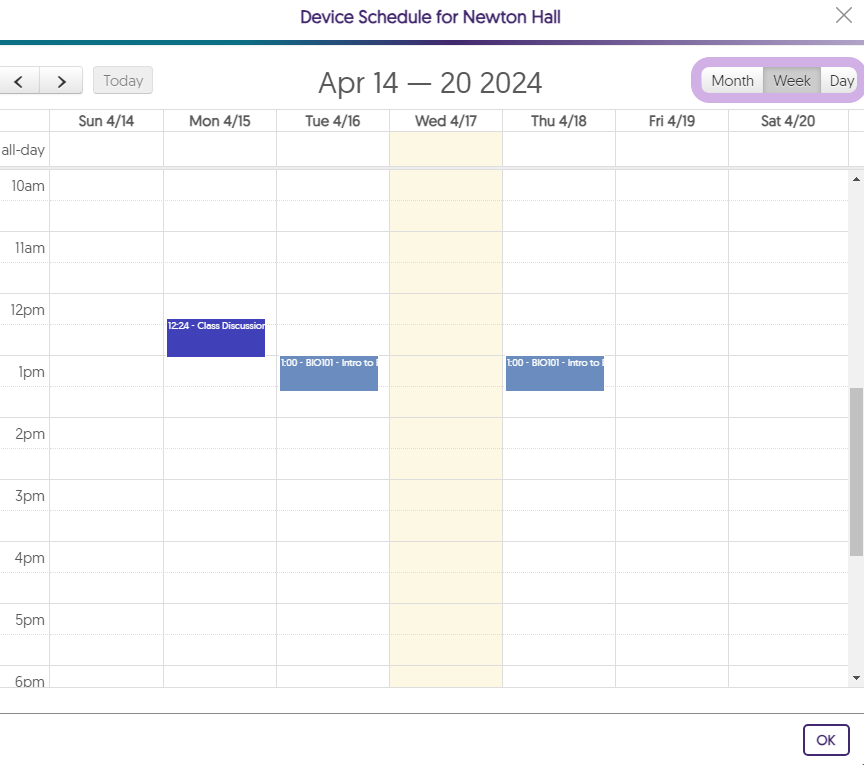
Task: Click the Today button
Action: (123, 81)
